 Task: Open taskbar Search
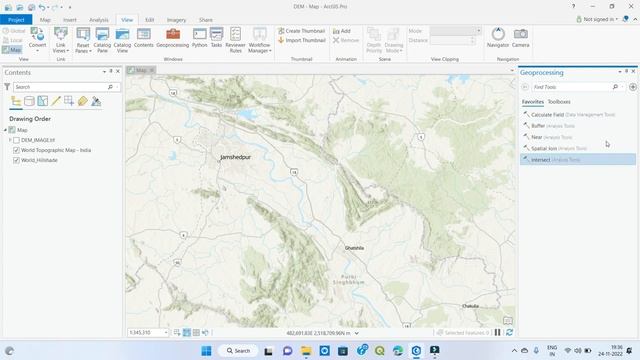(238, 351)
